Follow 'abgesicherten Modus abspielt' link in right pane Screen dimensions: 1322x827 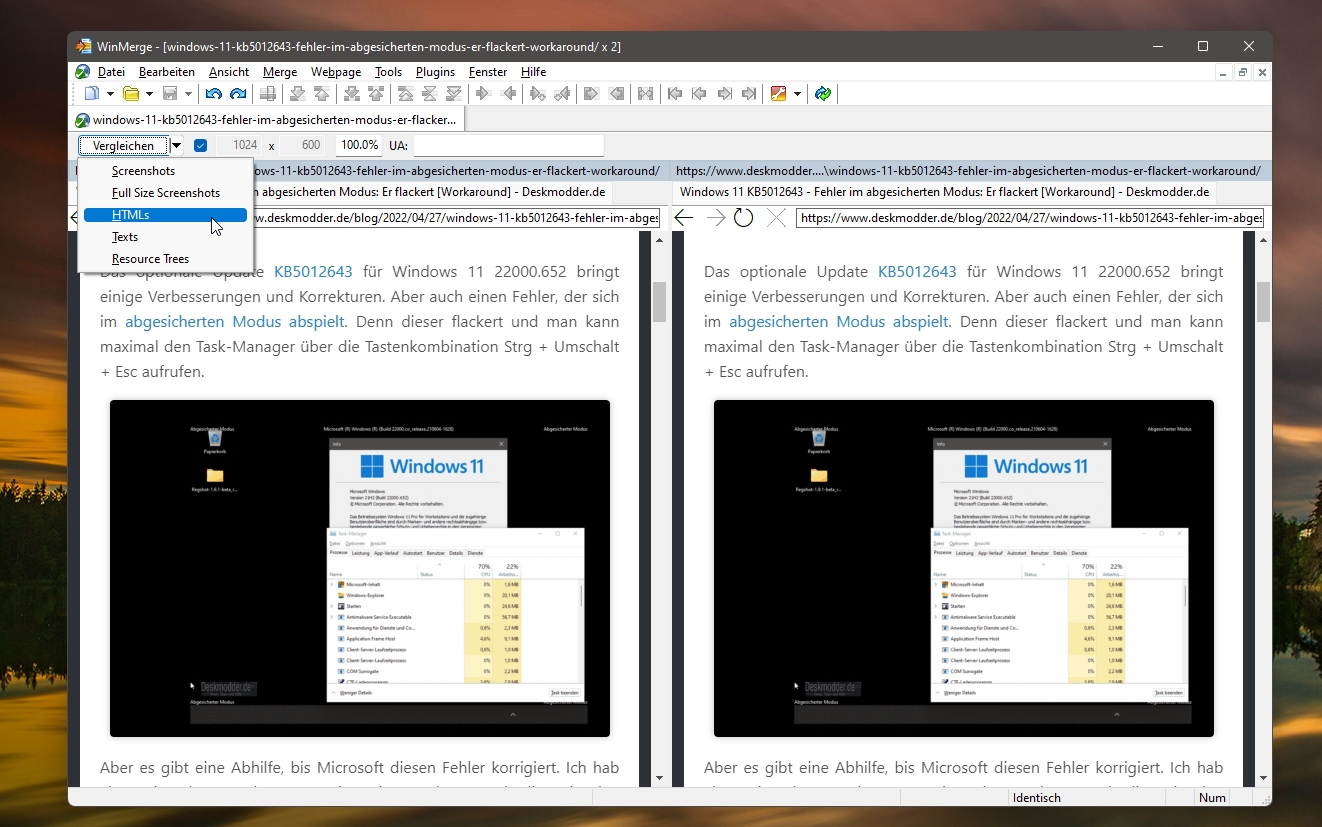(838, 322)
